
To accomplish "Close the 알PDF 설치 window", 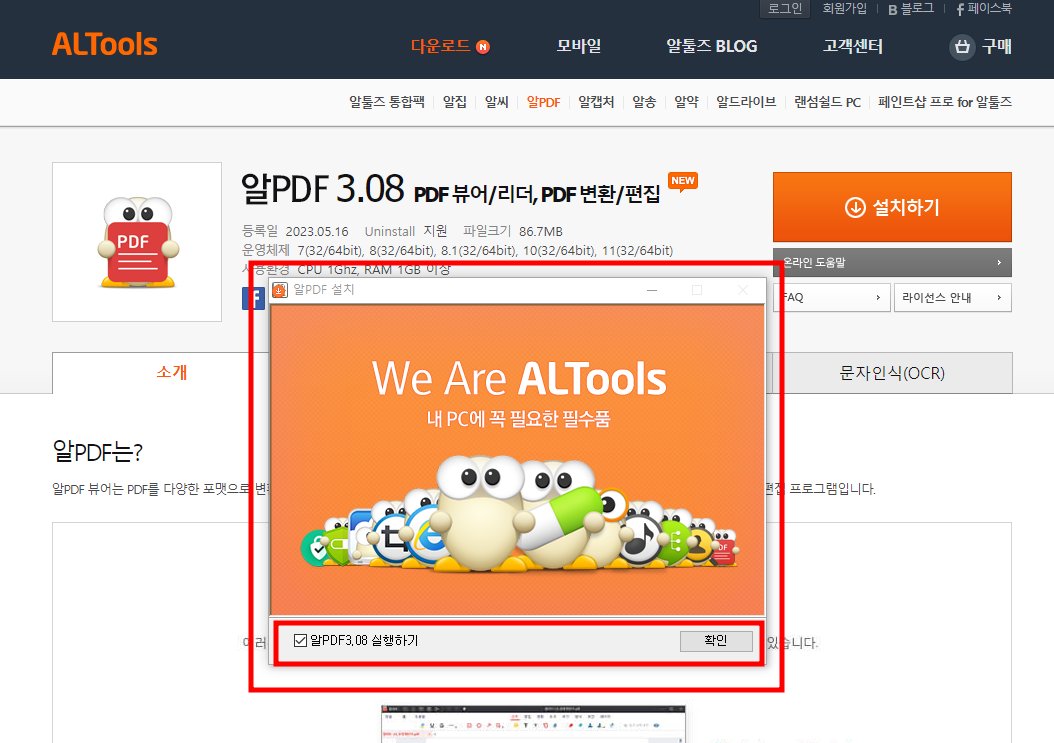I will click(x=742, y=290).
